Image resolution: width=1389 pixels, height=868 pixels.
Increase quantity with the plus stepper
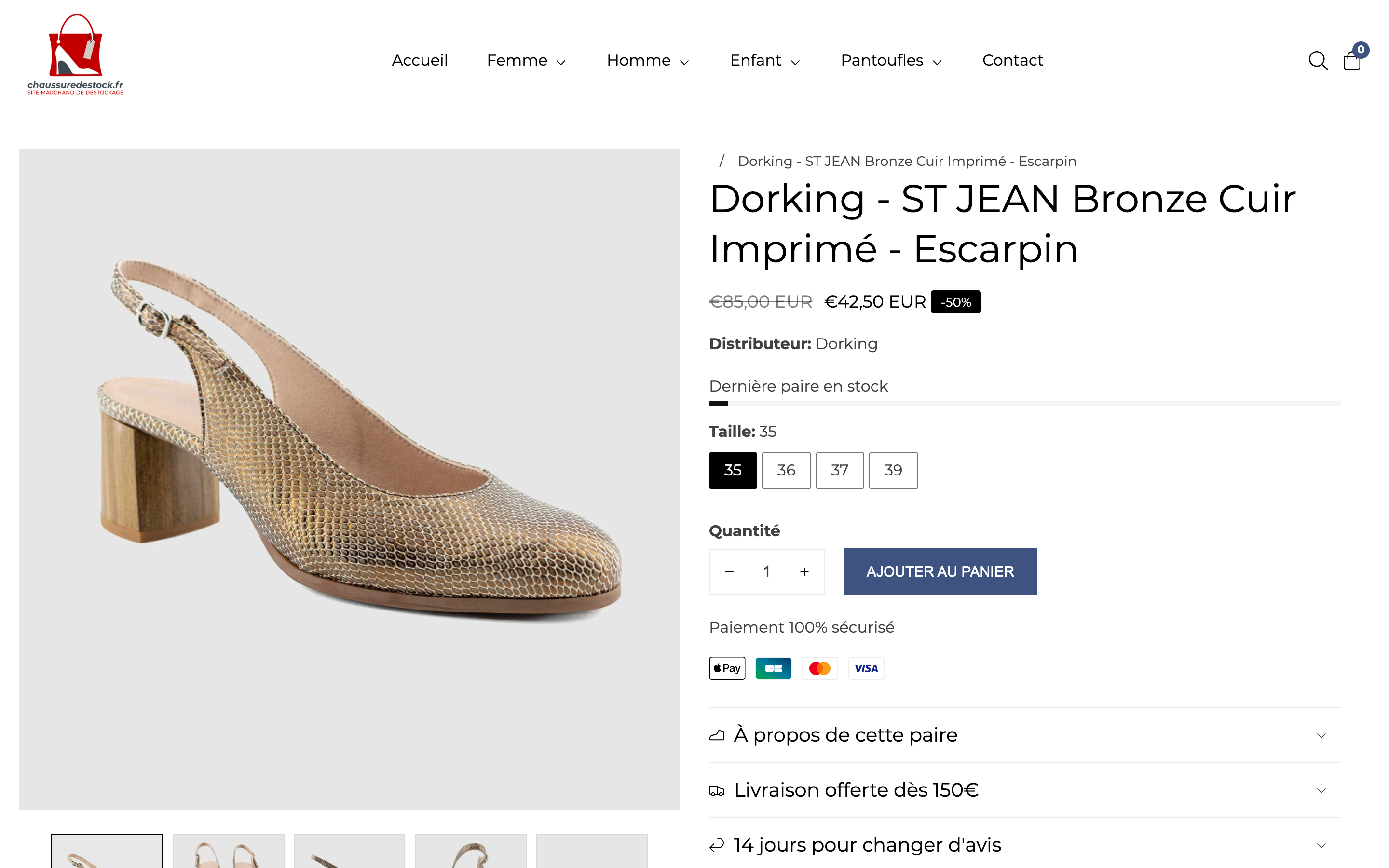point(803,571)
